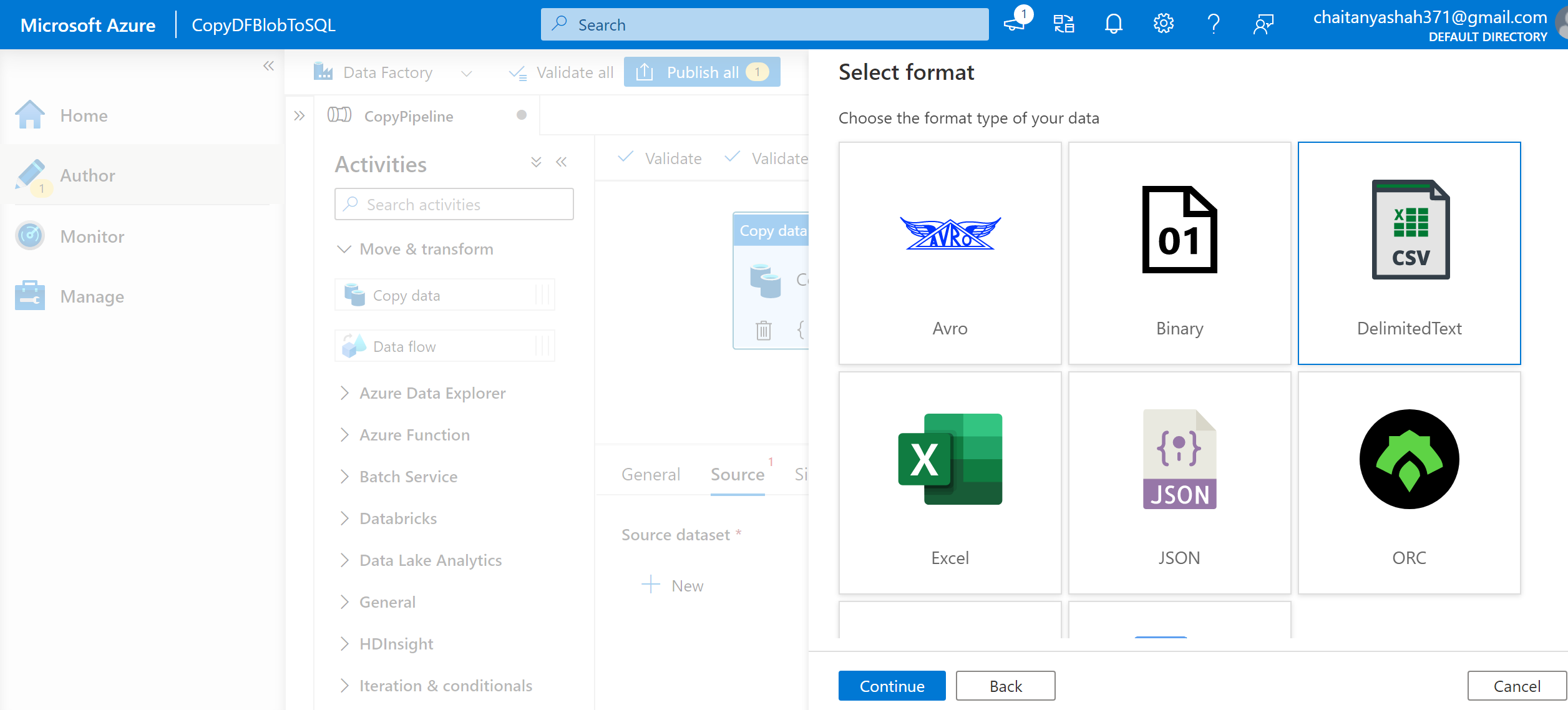The image size is (1568, 710).
Task: Choose the JSON format tile
Action: 1179,483
